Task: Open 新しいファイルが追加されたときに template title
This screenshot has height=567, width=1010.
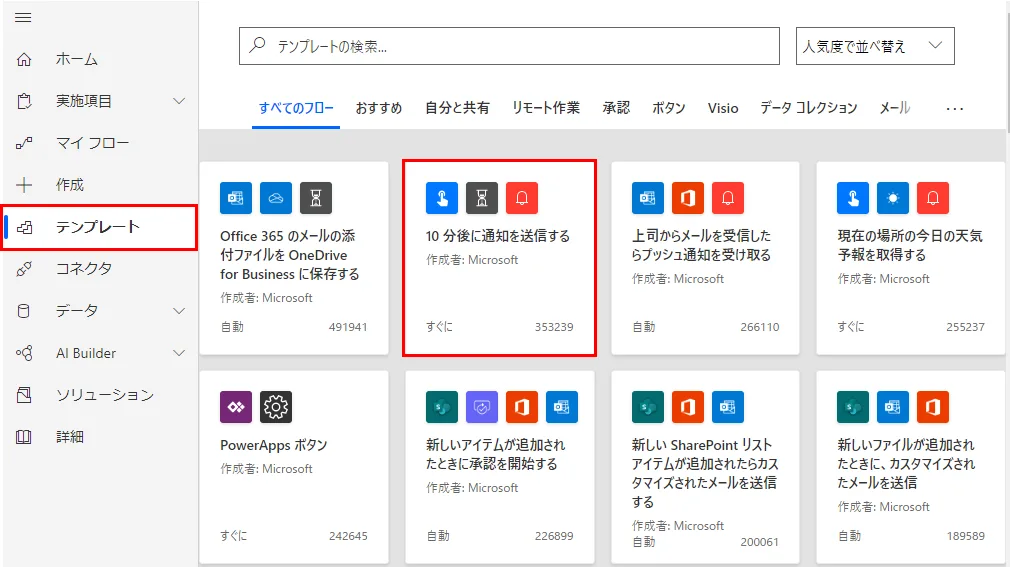Action: point(906,464)
